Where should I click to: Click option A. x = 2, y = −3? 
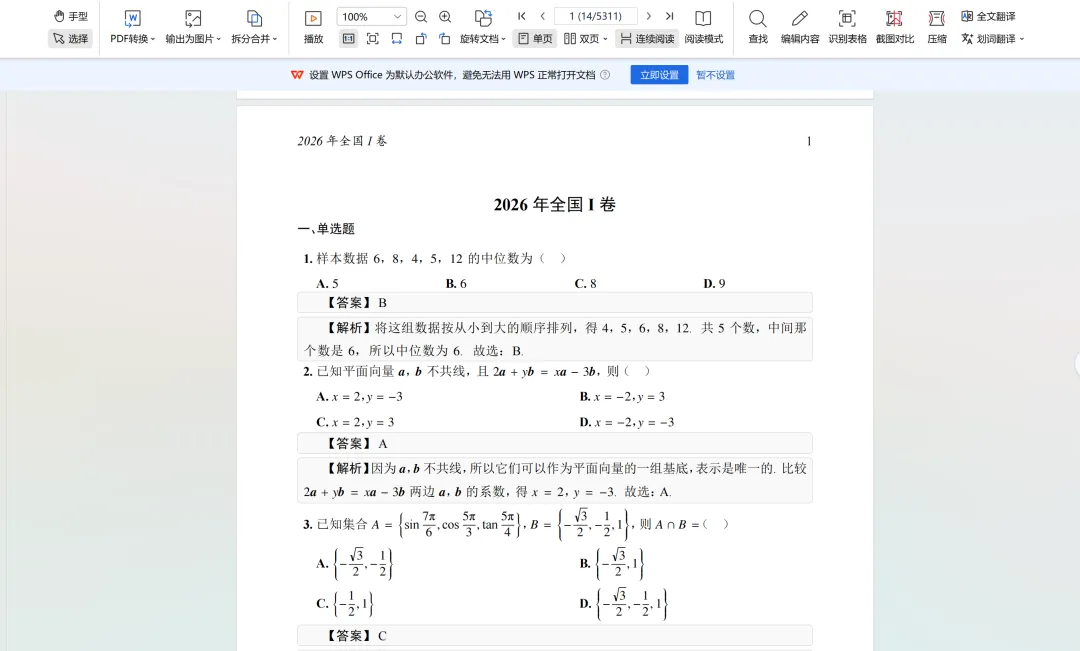point(360,397)
